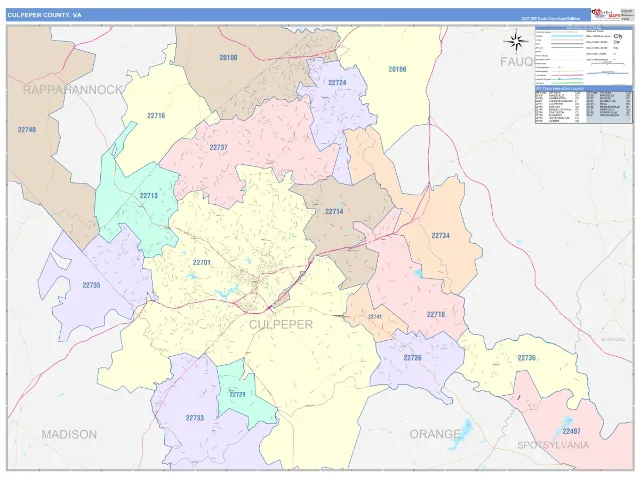Select ZIP code label 22716
This screenshot has width=640, height=480.
pyautogui.click(x=156, y=116)
